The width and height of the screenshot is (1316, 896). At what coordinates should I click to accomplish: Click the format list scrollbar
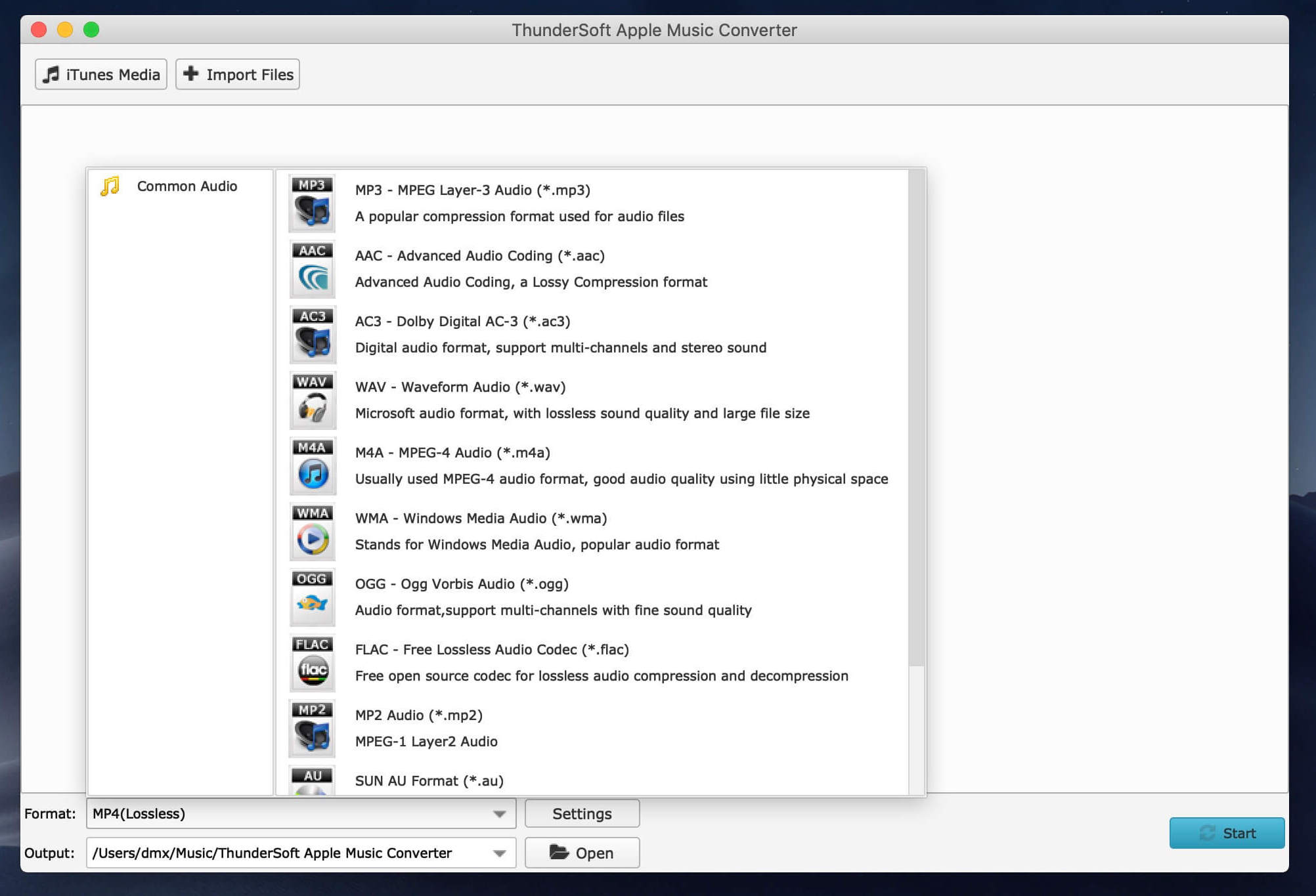click(916, 418)
